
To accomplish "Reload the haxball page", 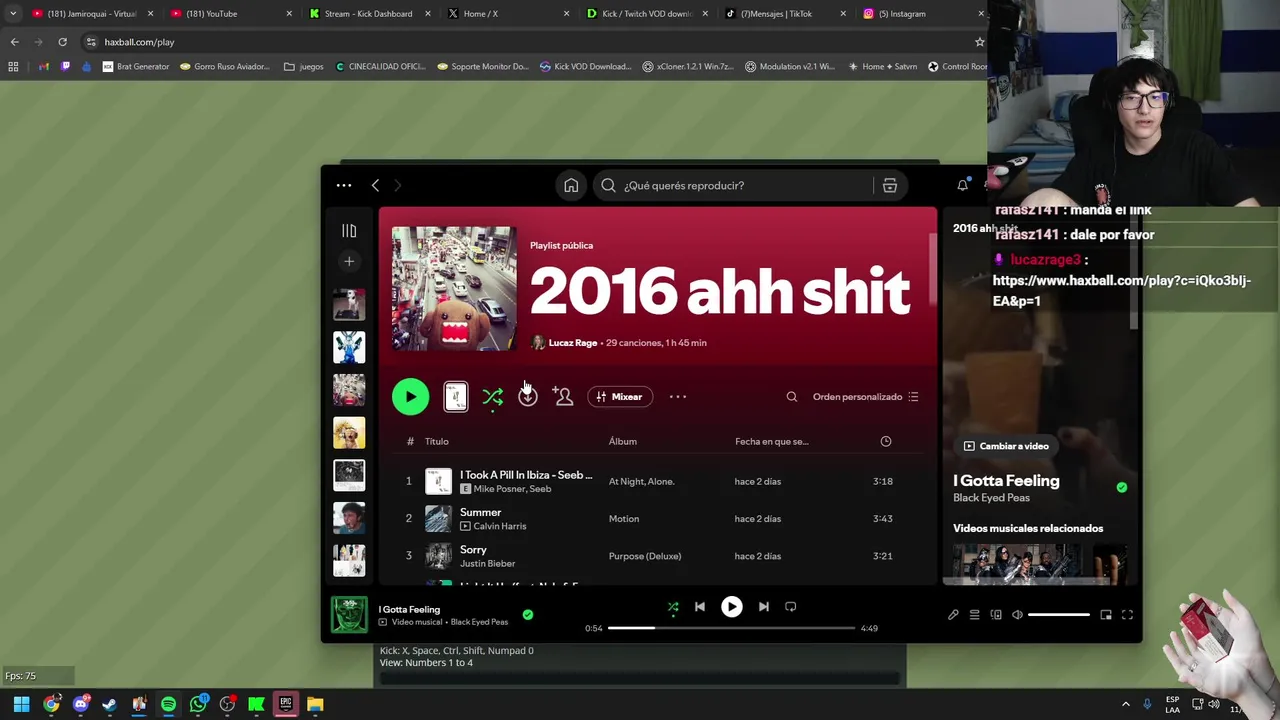I will [62, 42].
